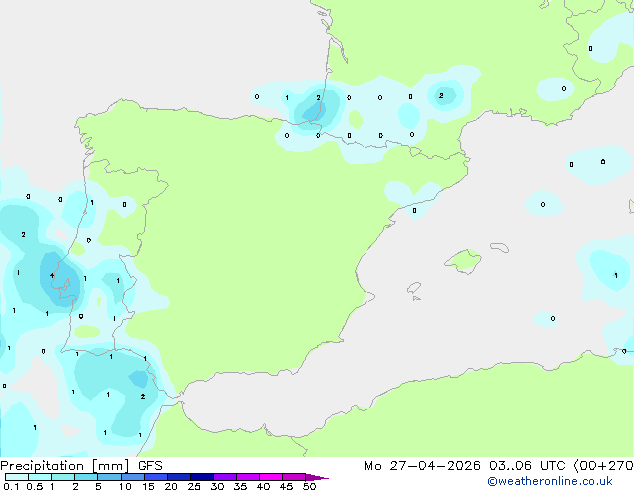Pick the 10–15 mm legend color swatch
The height and width of the screenshot is (490, 634).
coord(133,477)
